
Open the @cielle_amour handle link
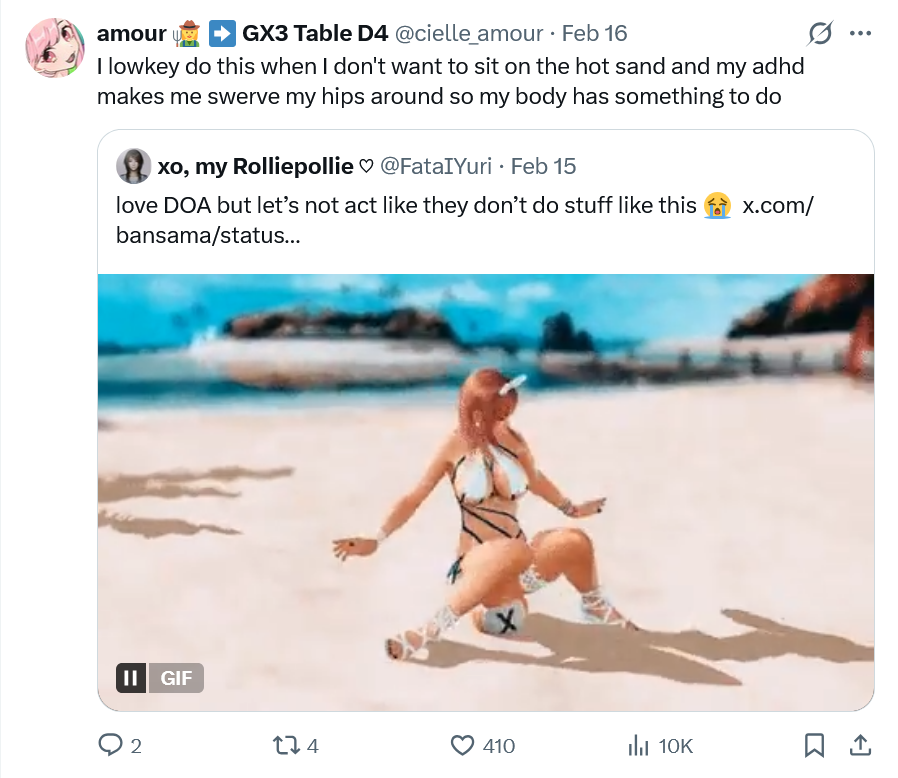[x=468, y=33]
